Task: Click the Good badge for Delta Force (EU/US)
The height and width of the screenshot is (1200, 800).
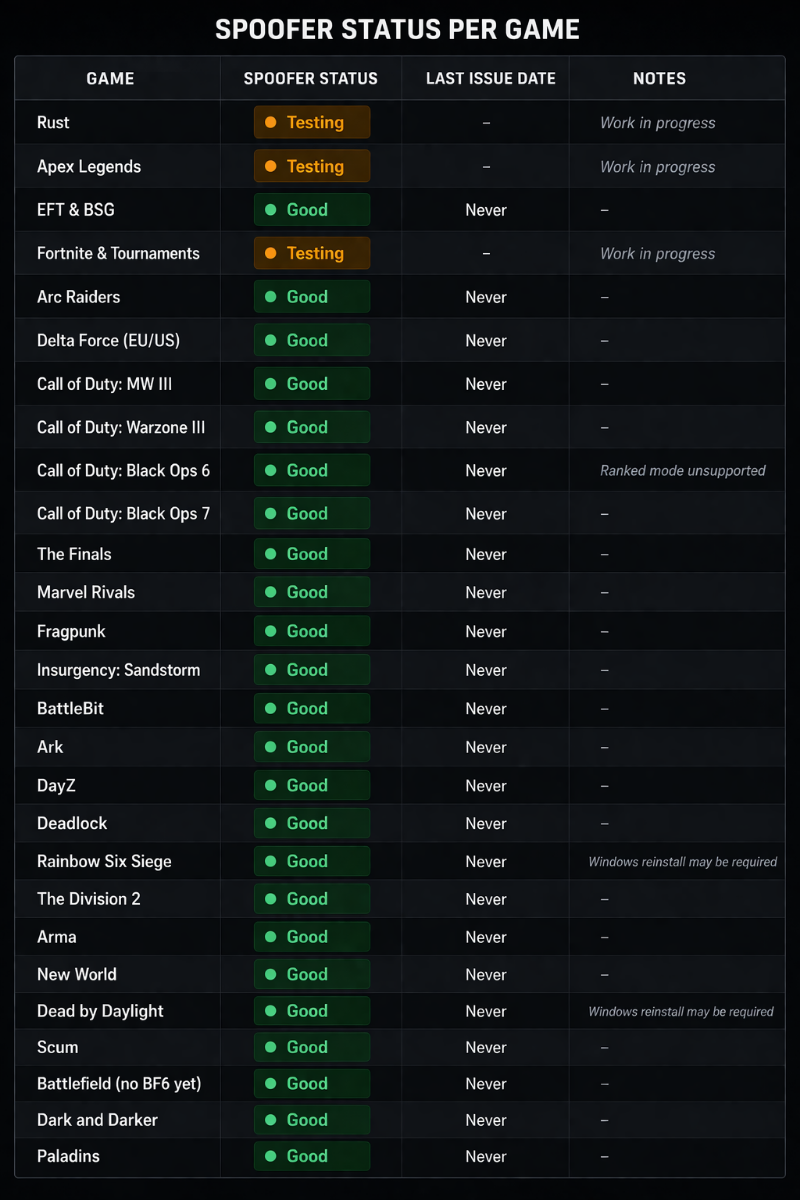Action: tap(311, 341)
